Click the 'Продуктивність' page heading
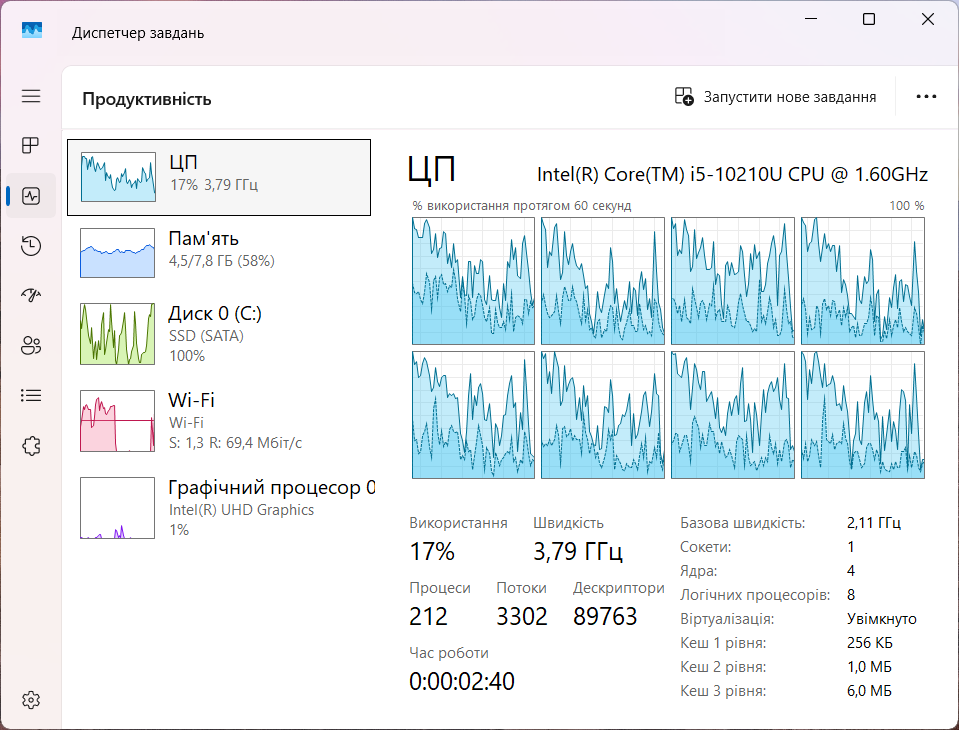This screenshot has width=959, height=730. pyautogui.click(x=147, y=99)
